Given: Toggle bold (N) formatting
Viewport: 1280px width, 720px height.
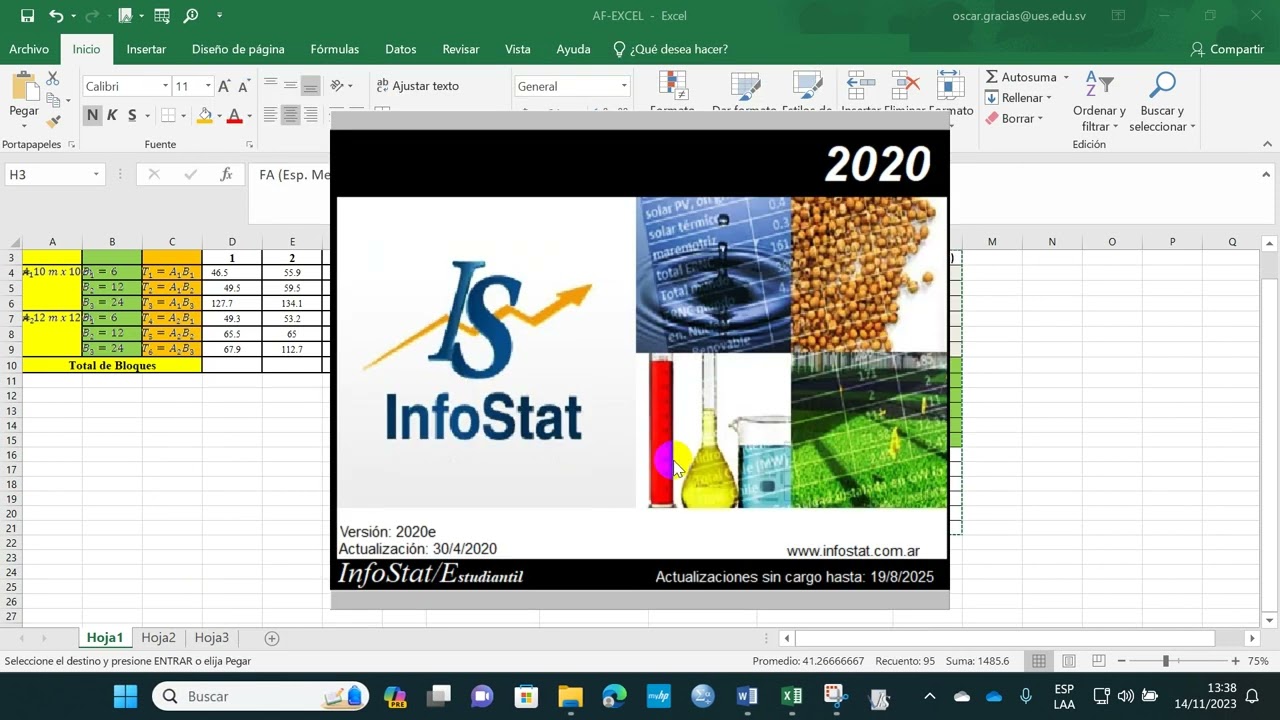Looking at the screenshot, I should click(92, 116).
